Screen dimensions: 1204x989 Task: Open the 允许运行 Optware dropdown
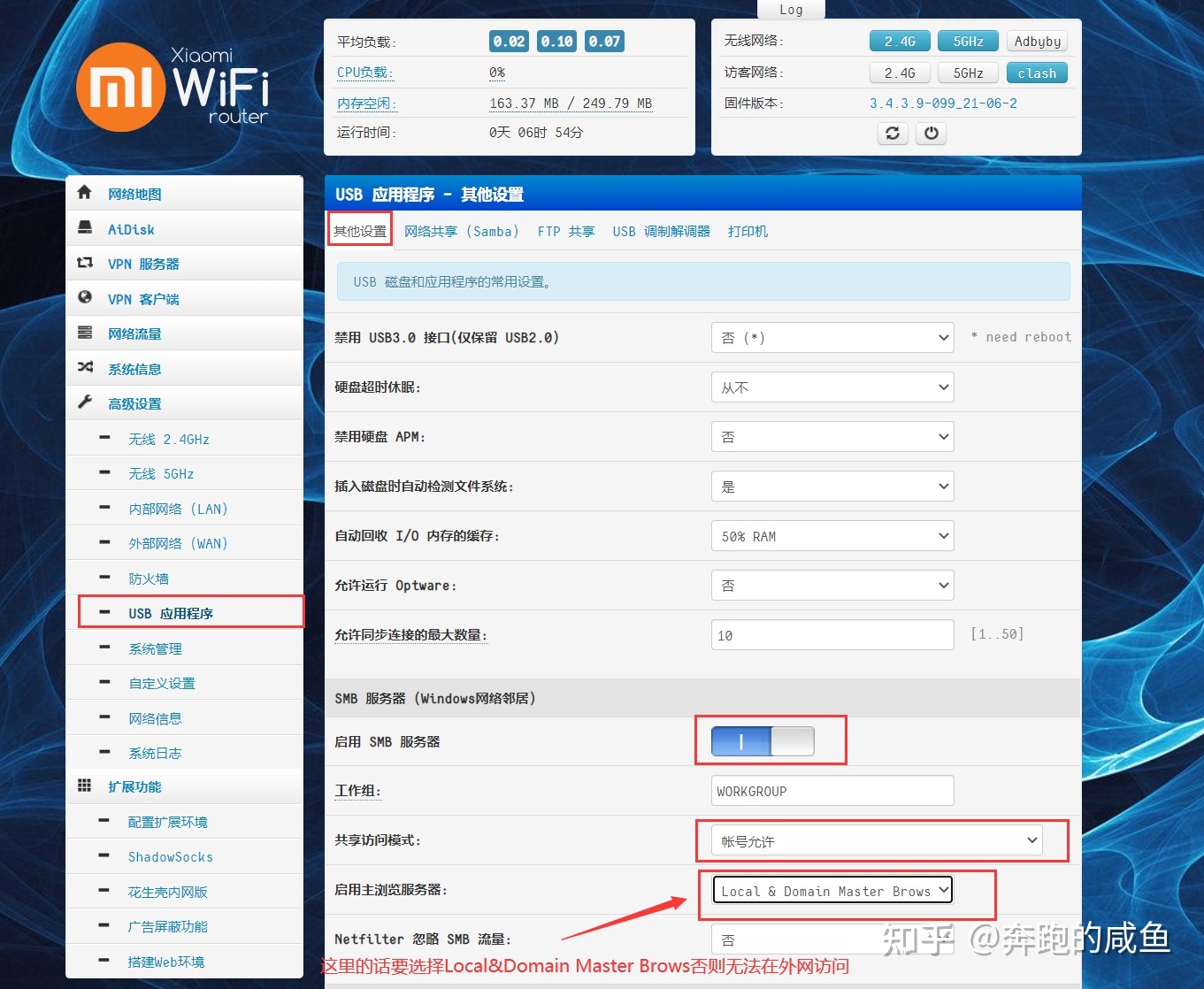tap(832, 585)
